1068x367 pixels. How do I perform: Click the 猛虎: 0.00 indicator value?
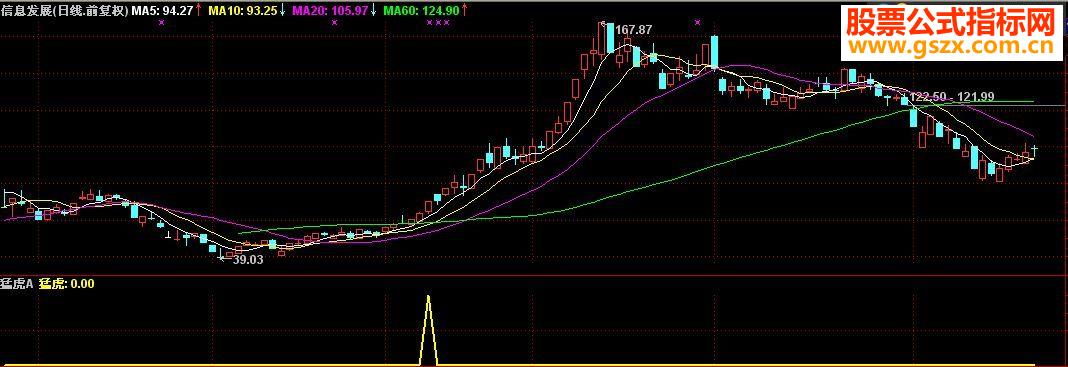pyautogui.click(x=66, y=284)
